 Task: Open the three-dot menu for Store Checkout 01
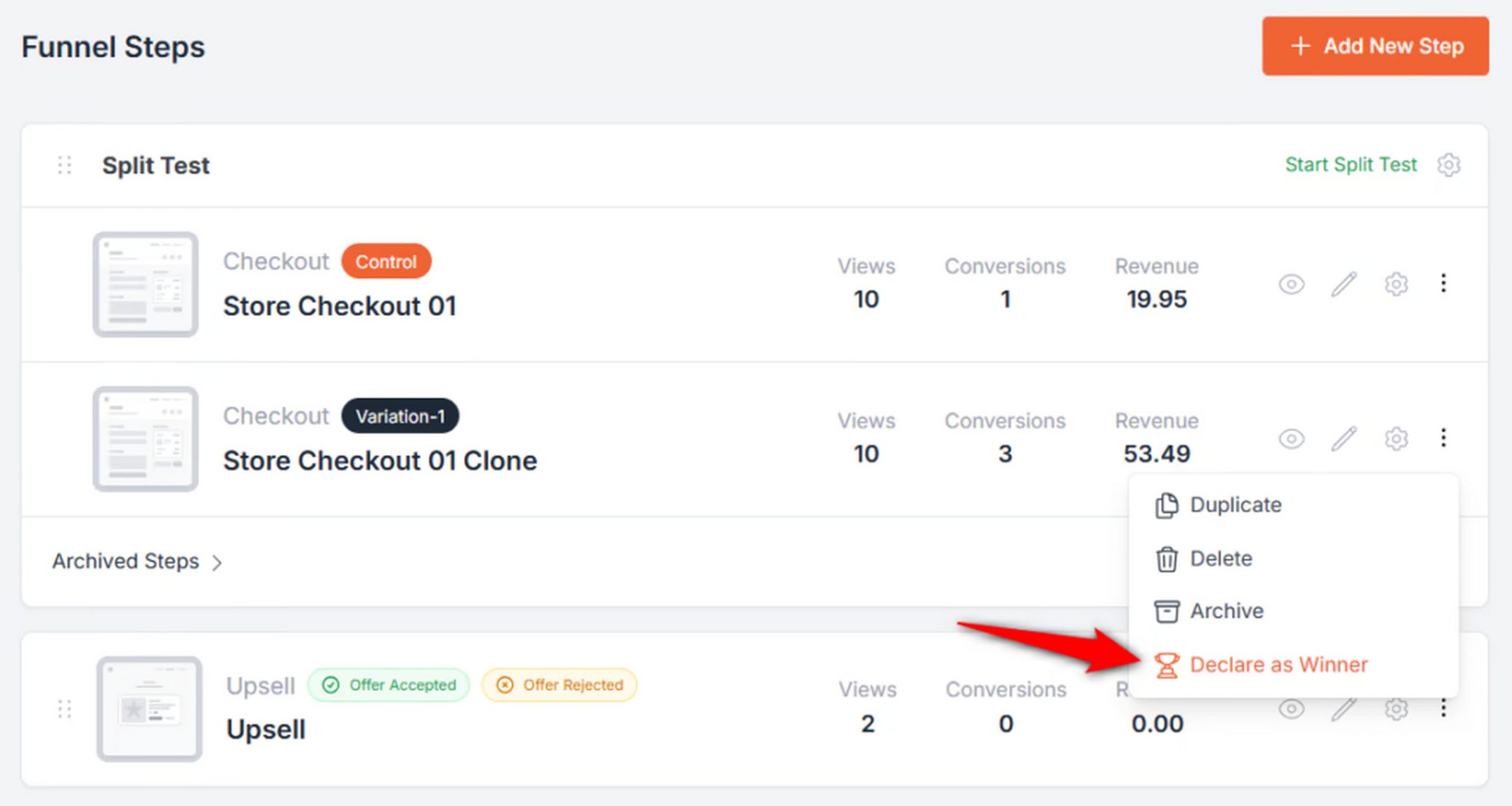pos(1443,284)
